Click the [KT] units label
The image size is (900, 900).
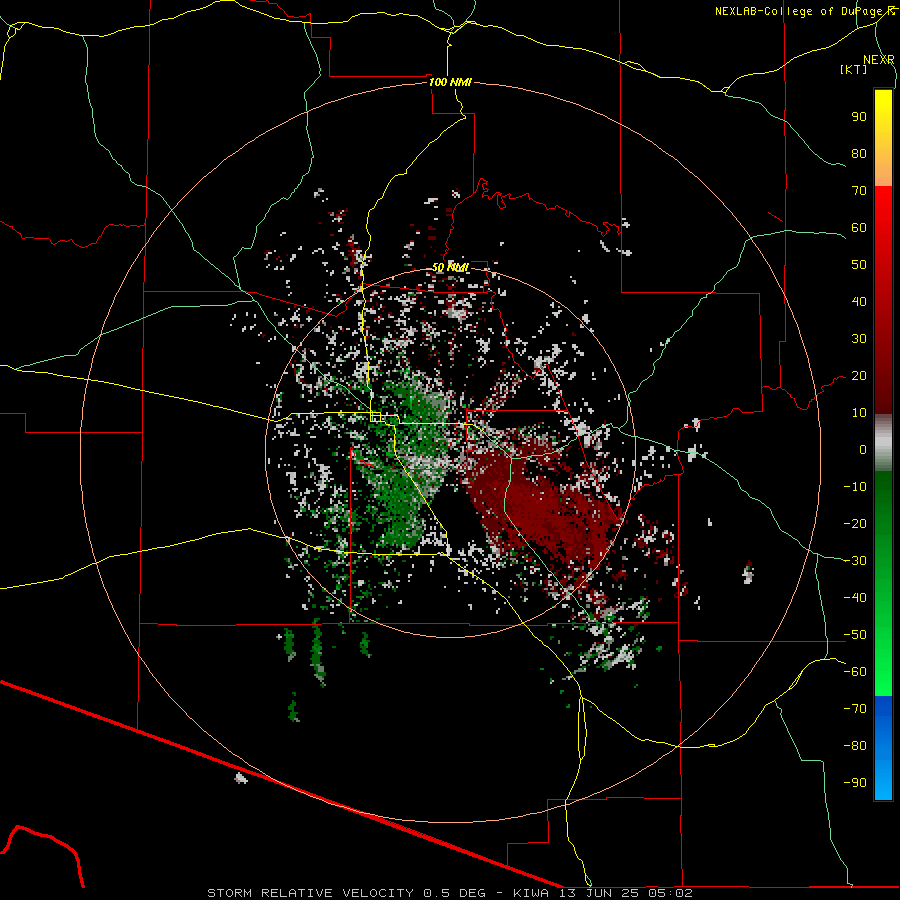[x=854, y=69]
